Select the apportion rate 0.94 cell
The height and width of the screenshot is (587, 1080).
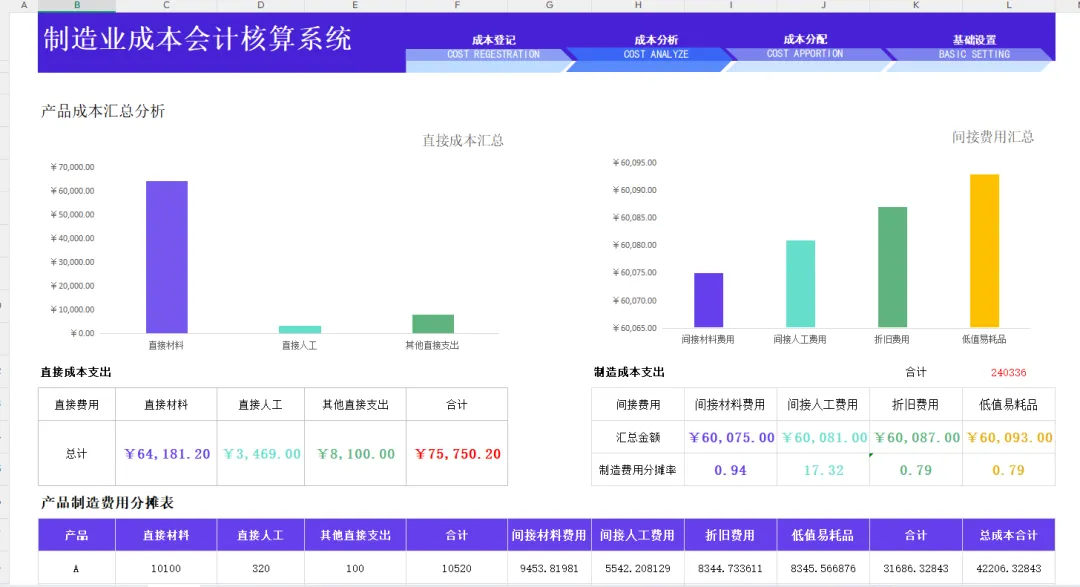[x=731, y=470]
